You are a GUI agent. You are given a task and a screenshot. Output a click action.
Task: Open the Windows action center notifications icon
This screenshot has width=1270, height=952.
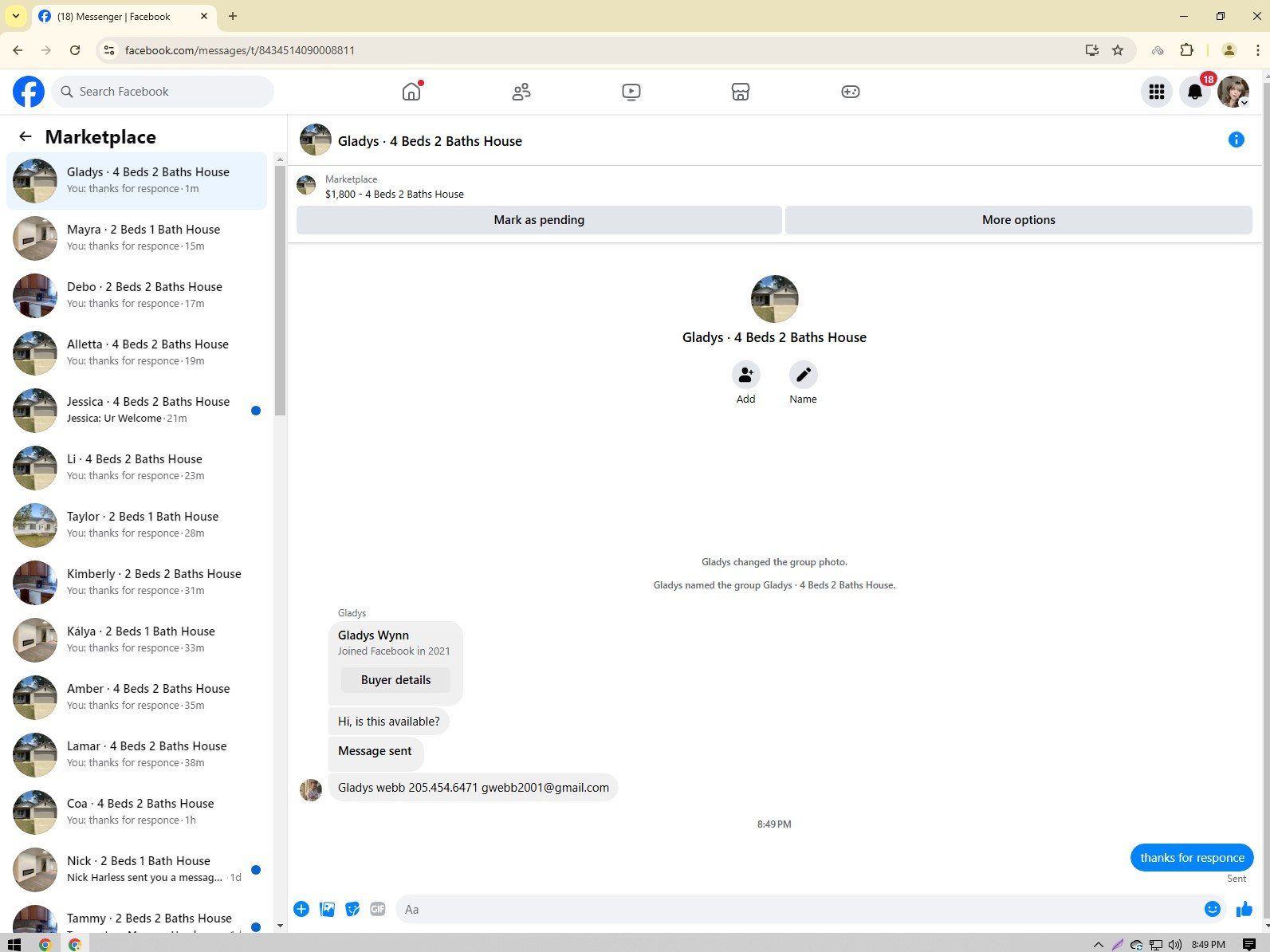(x=1249, y=945)
